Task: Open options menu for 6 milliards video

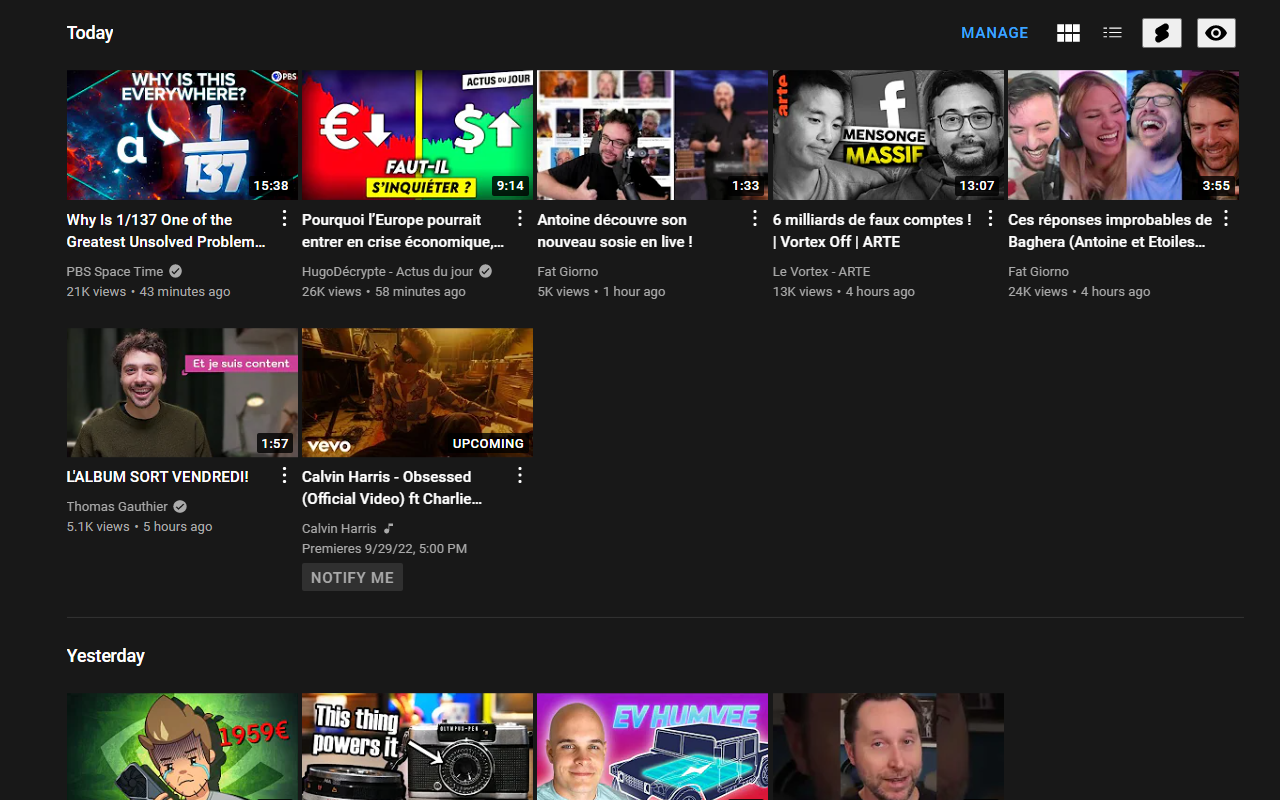Action: 991,218
